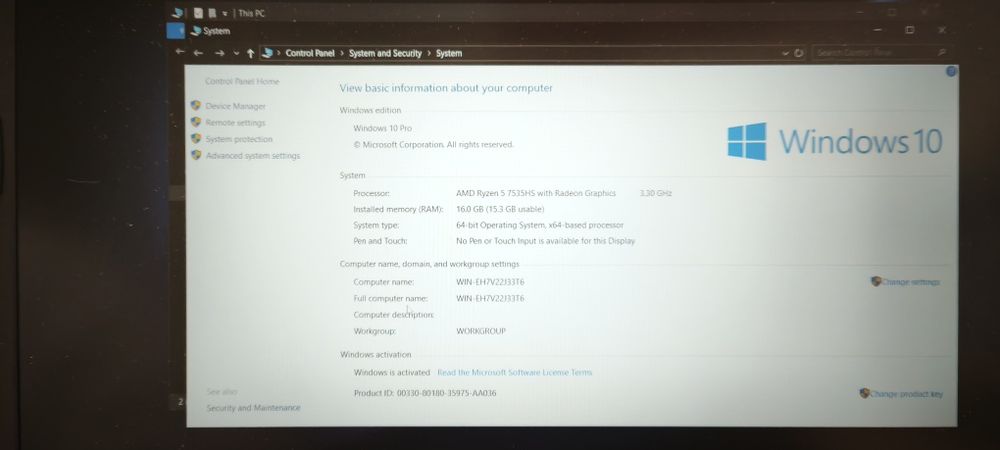Click the System icon in the title bar
This screenshot has width=1000, height=450.
[x=196, y=31]
